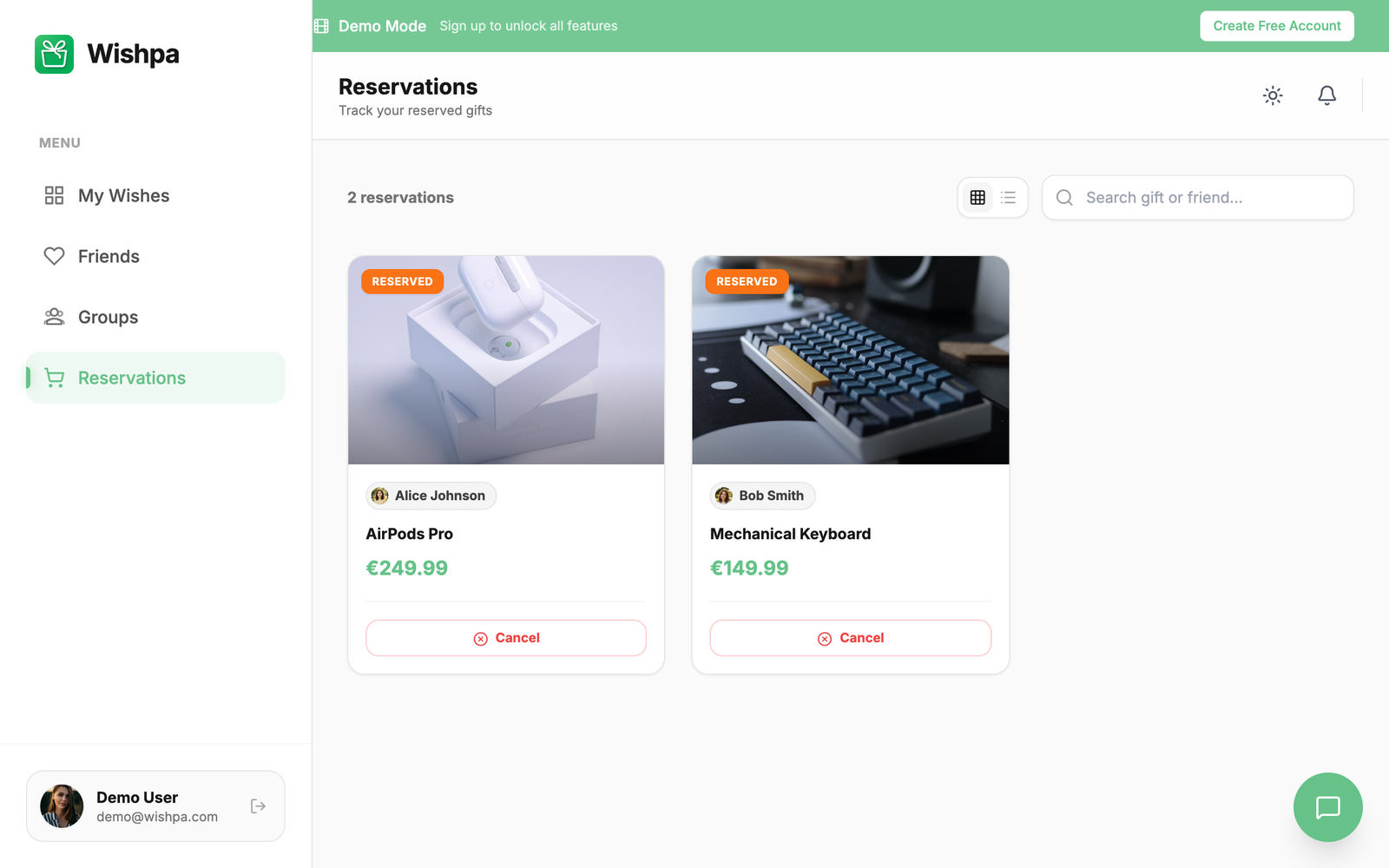Open the Groups section
The height and width of the screenshot is (868, 1389).
coord(155,317)
